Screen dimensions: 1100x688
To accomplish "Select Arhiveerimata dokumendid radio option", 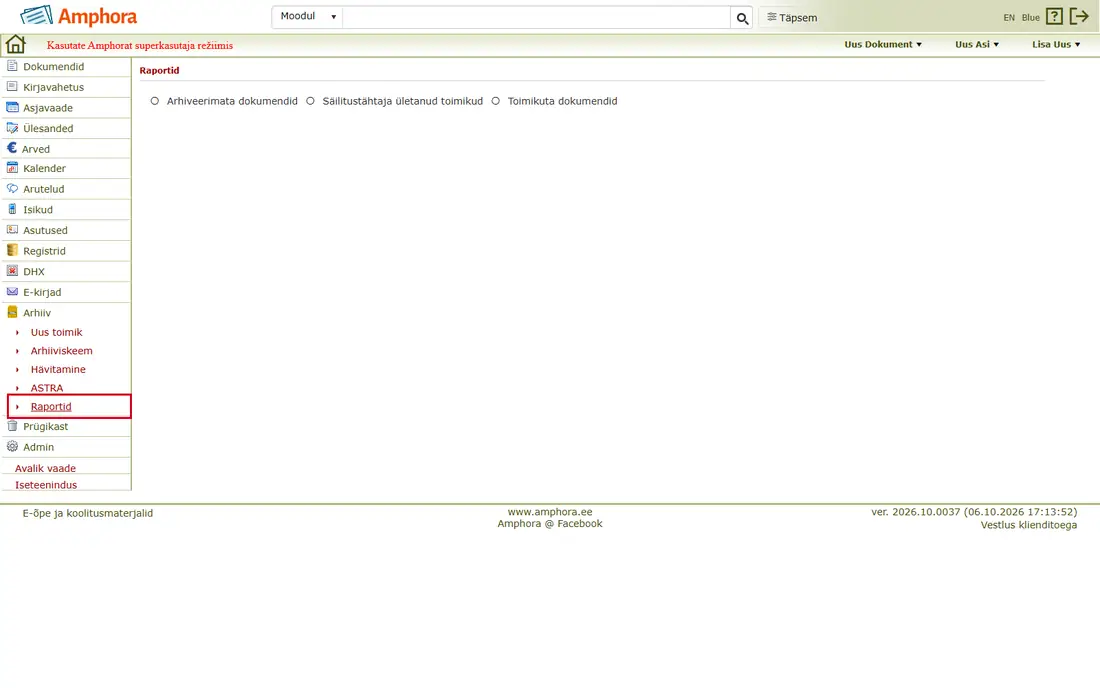I will pyautogui.click(x=154, y=101).
